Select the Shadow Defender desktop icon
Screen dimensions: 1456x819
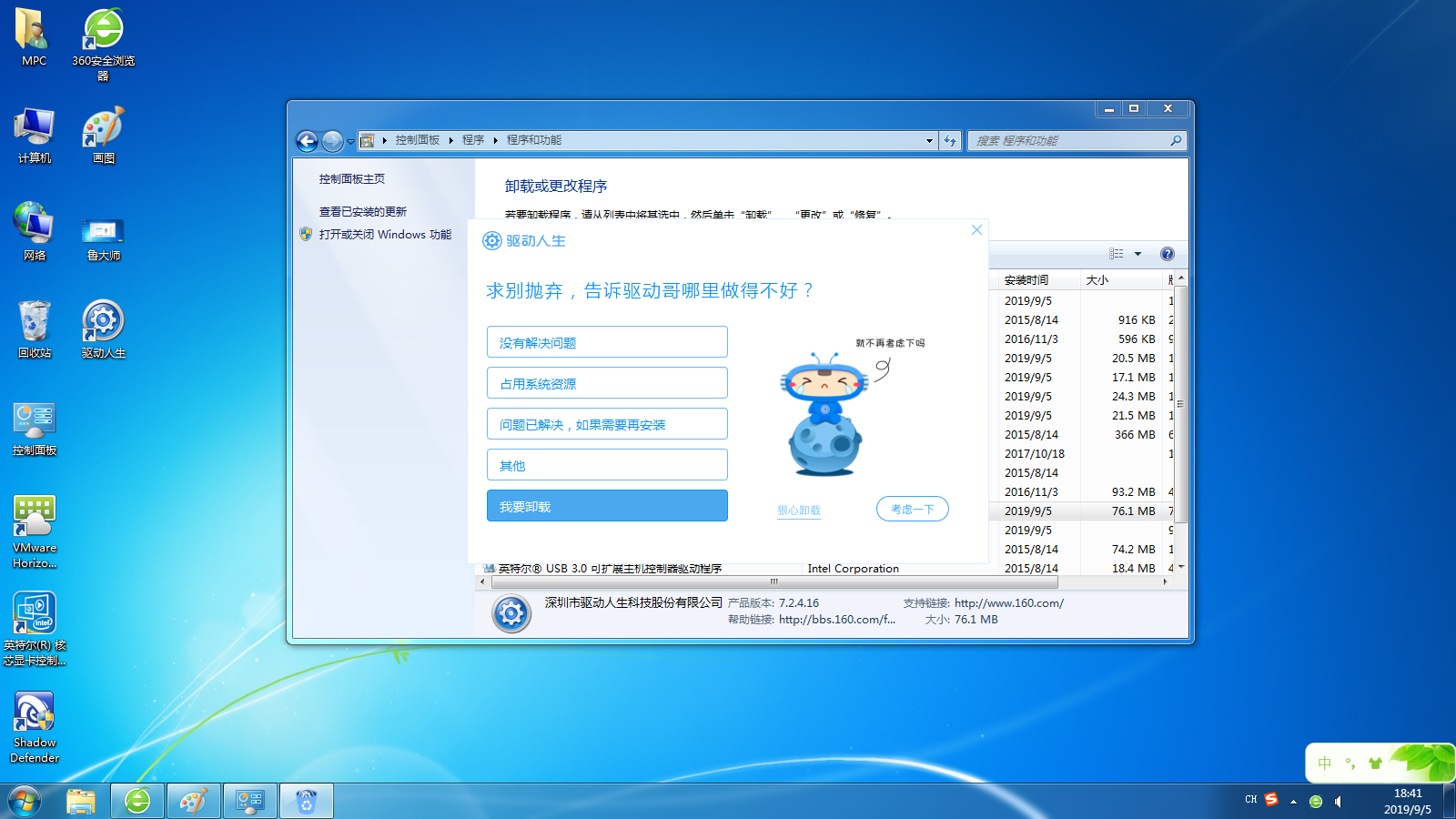pos(34,727)
